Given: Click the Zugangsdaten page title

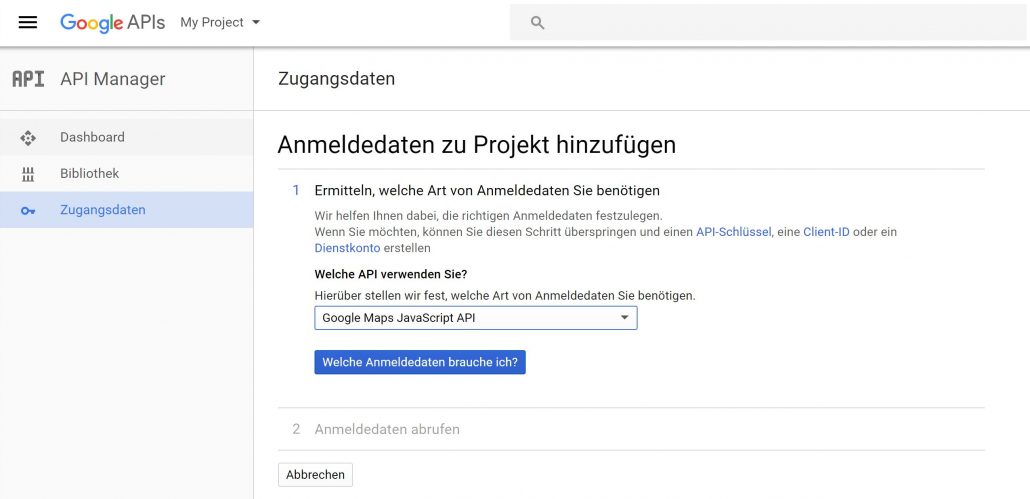Looking at the screenshot, I should [336, 79].
